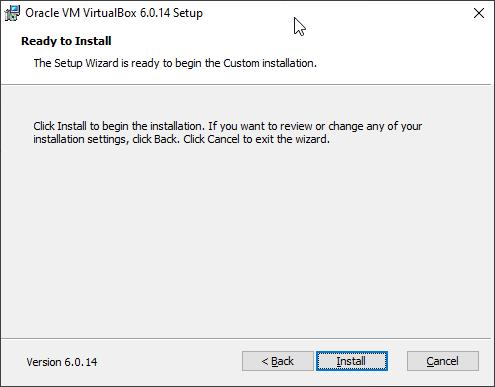Screen dimensions: 495x387
Task: Click empty title bar space beside the title
Action: pos(367,13)
